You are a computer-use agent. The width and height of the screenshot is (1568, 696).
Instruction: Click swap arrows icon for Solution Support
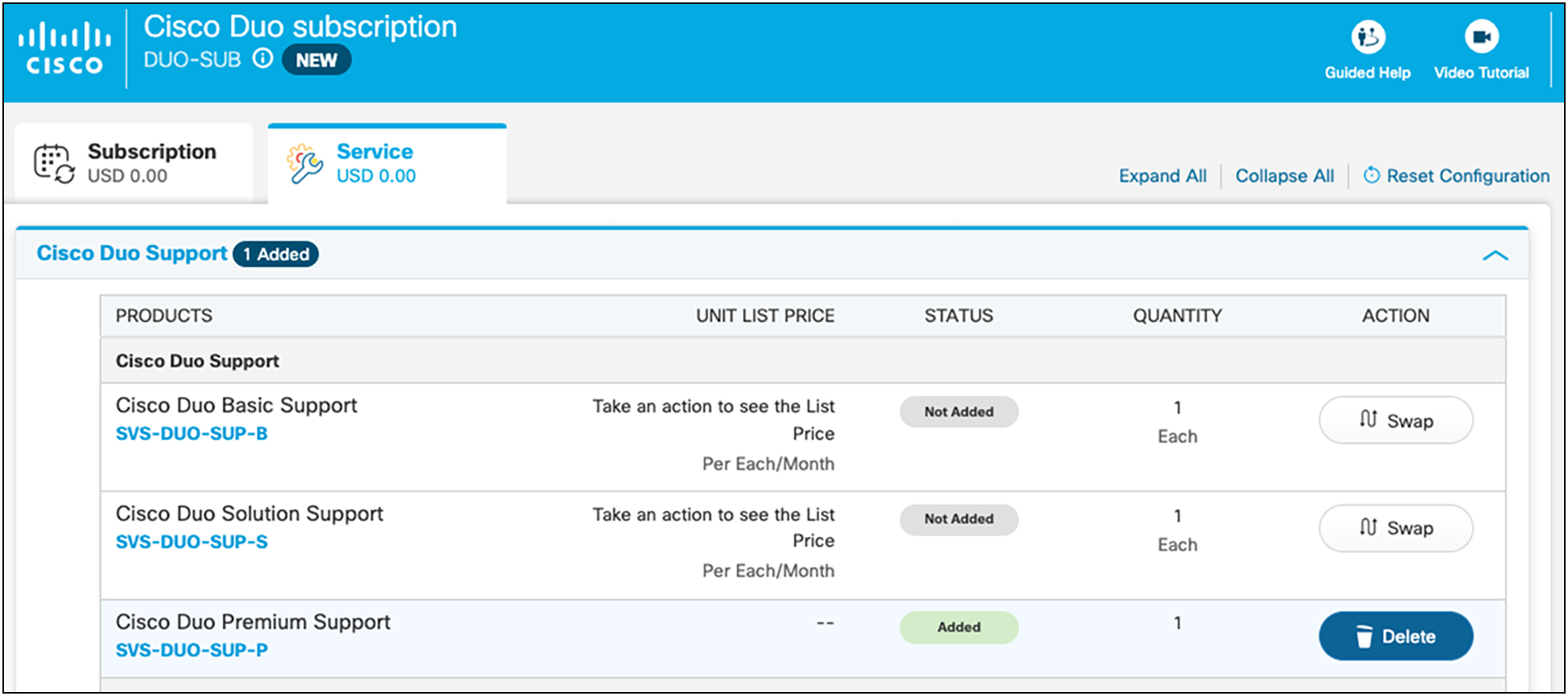point(1368,527)
